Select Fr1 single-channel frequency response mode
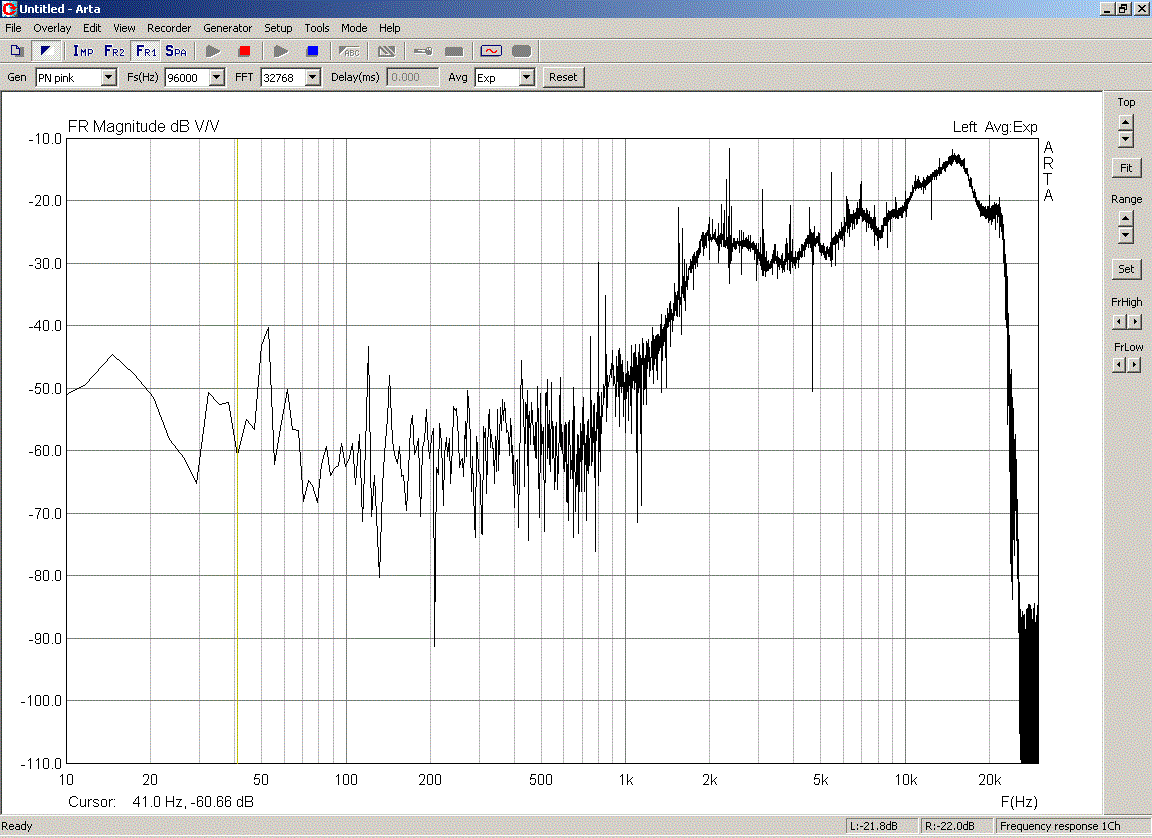The width and height of the screenshot is (1152, 838). (x=146, y=51)
